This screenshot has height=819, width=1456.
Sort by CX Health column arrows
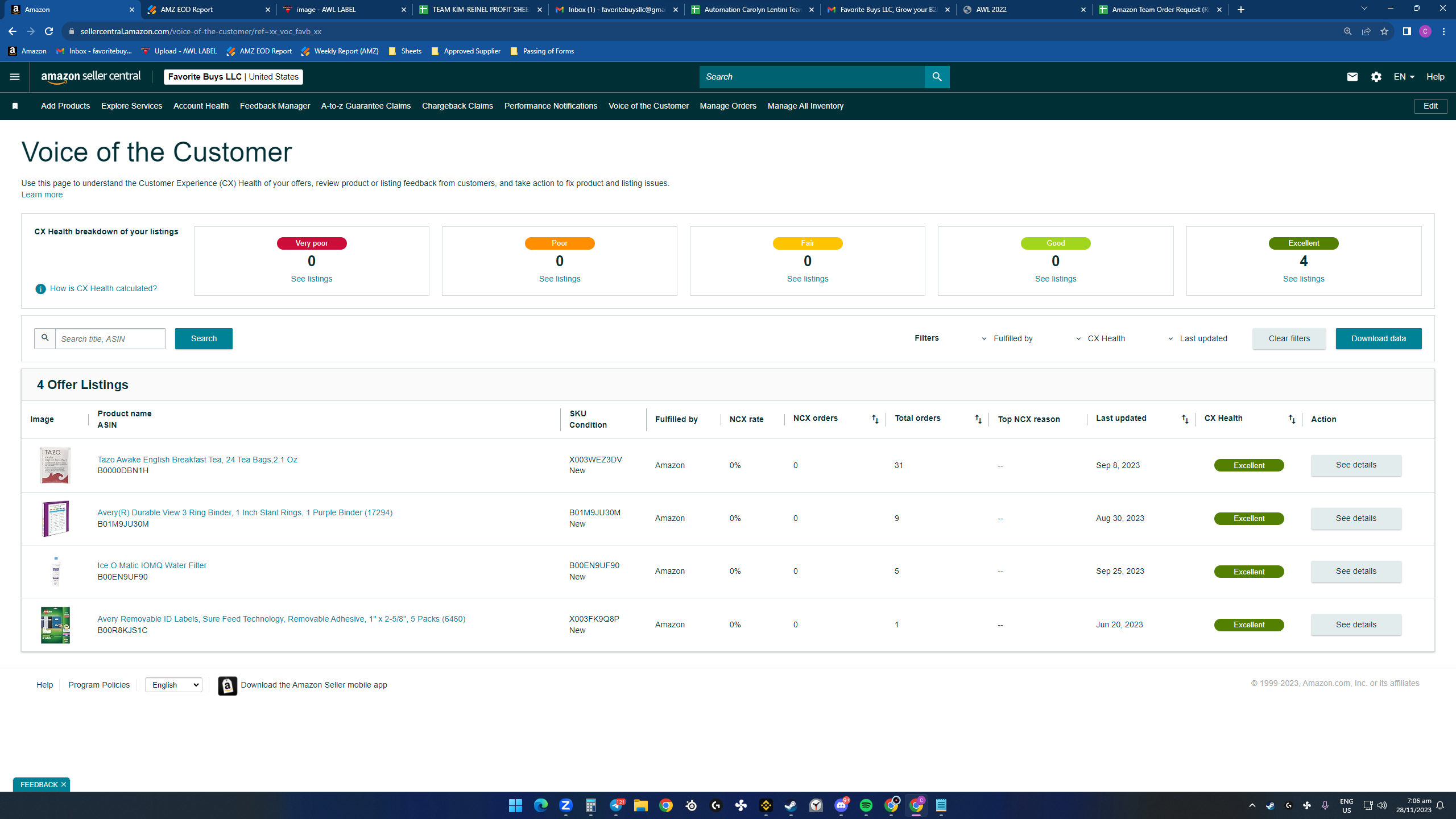[x=1292, y=419]
